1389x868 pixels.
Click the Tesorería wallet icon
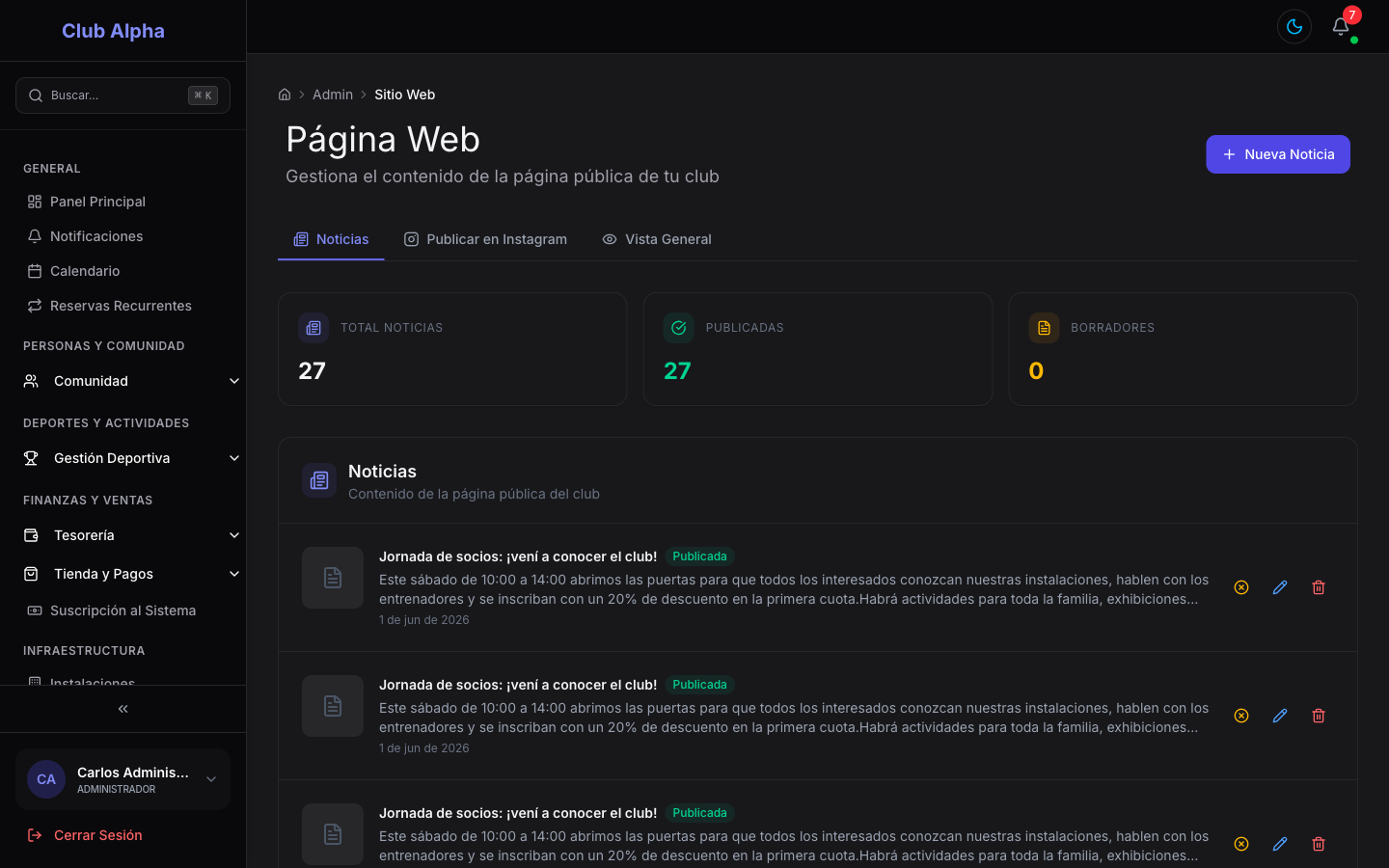31,535
